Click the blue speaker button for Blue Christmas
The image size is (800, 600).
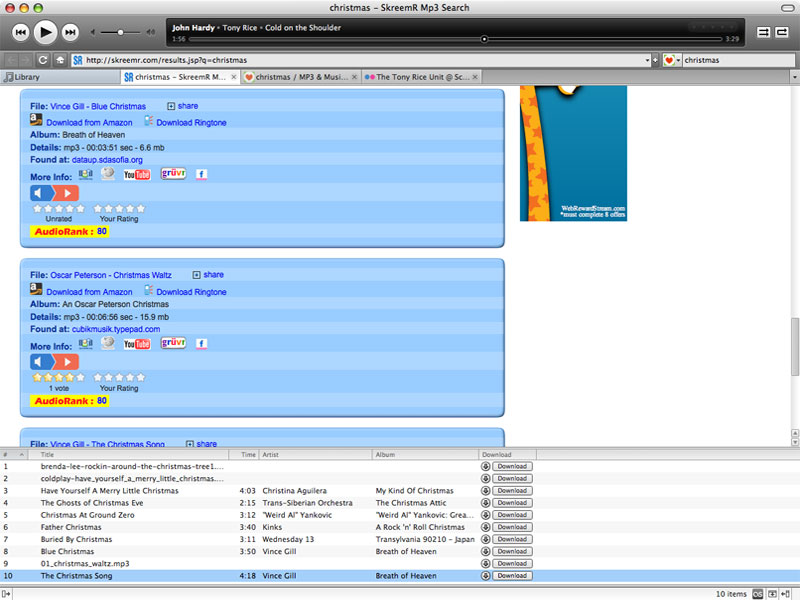point(42,193)
